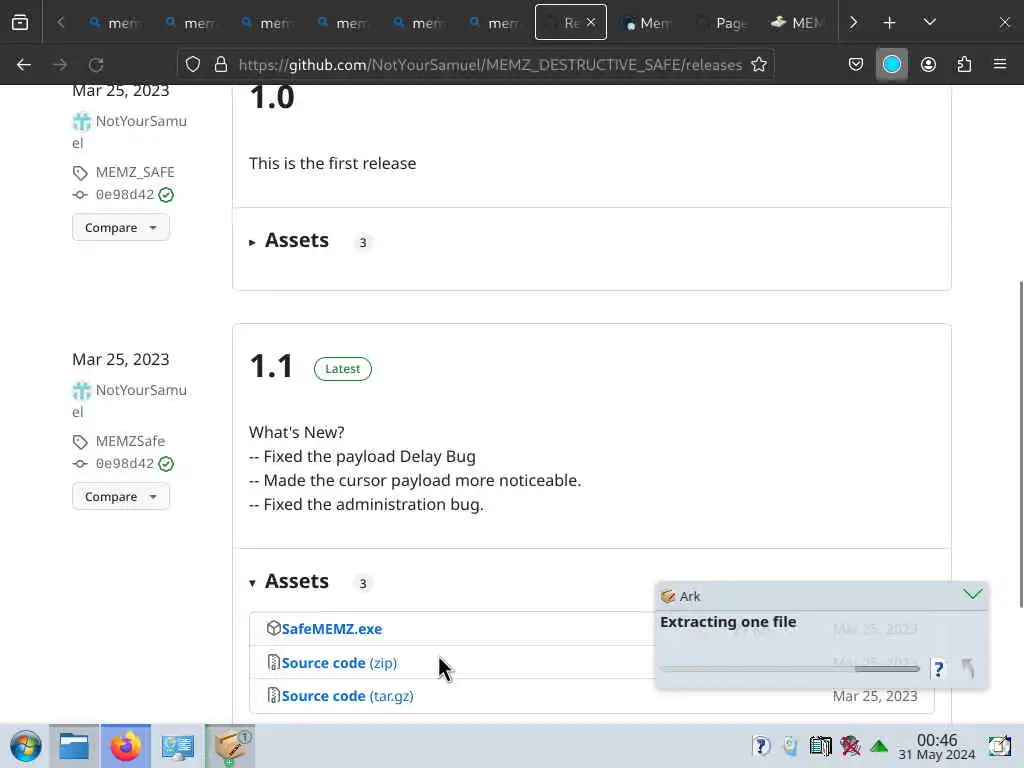This screenshot has height=768, width=1024.
Task: Switch to the 'Page' tab
Action: point(724,23)
